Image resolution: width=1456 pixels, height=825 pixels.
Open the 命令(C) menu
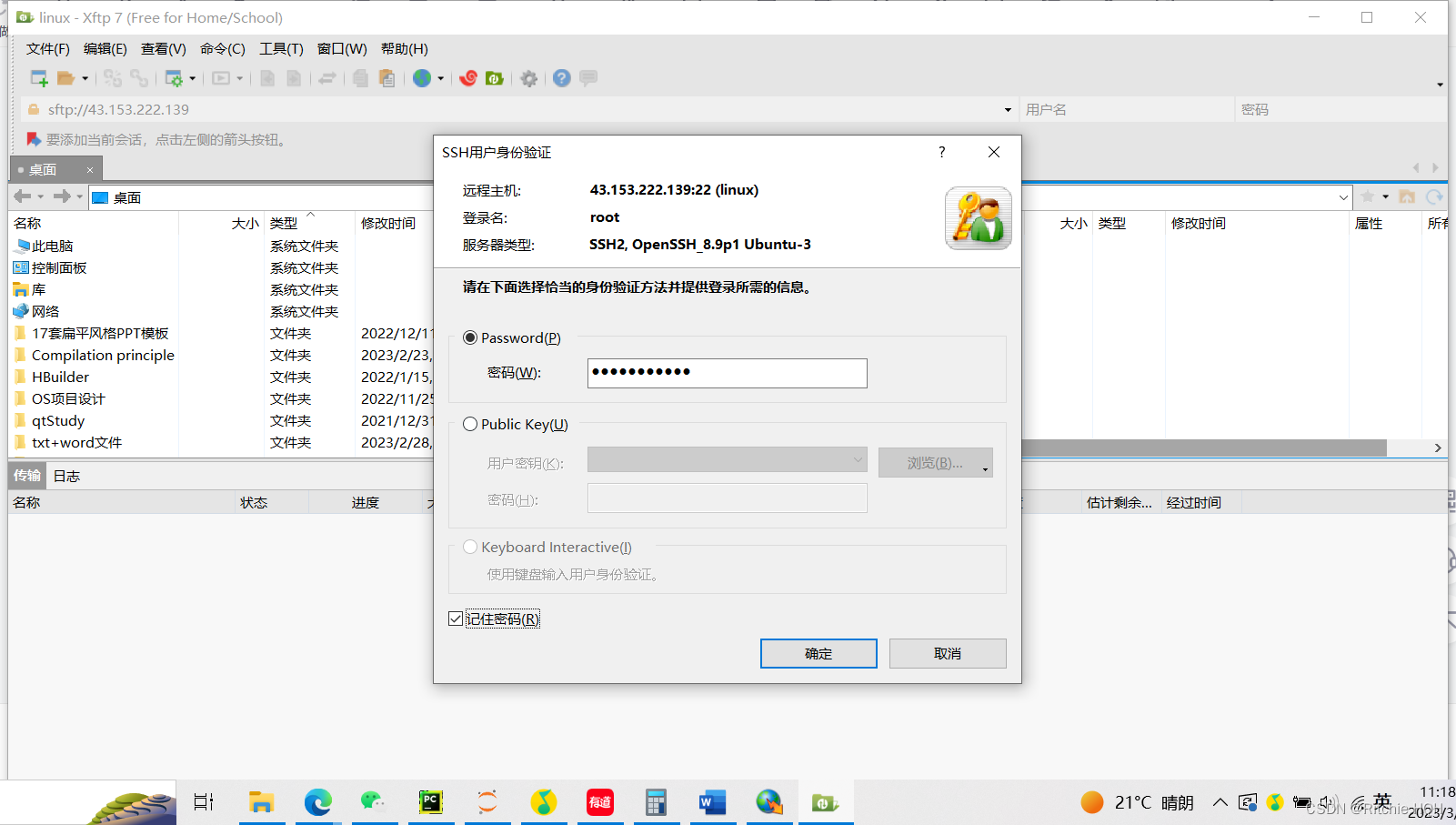pos(223,49)
